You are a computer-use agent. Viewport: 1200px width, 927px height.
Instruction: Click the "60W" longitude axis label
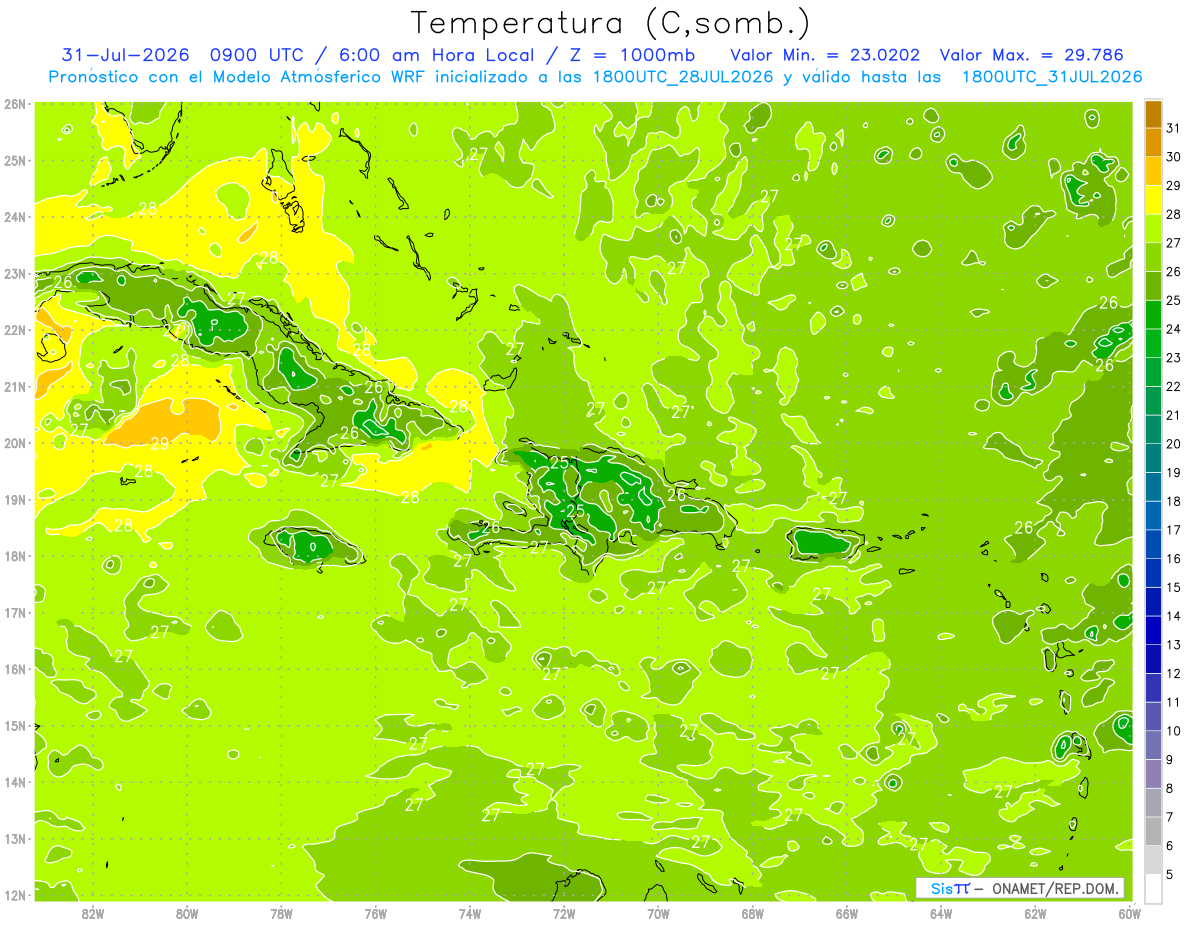[1130, 913]
